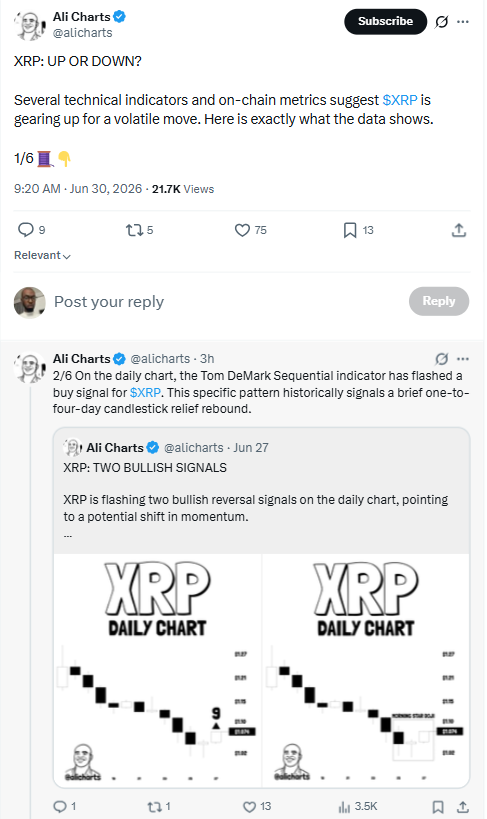487x819 pixels.
Task: Click the Subscribe button
Action: click(x=385, y=21)
